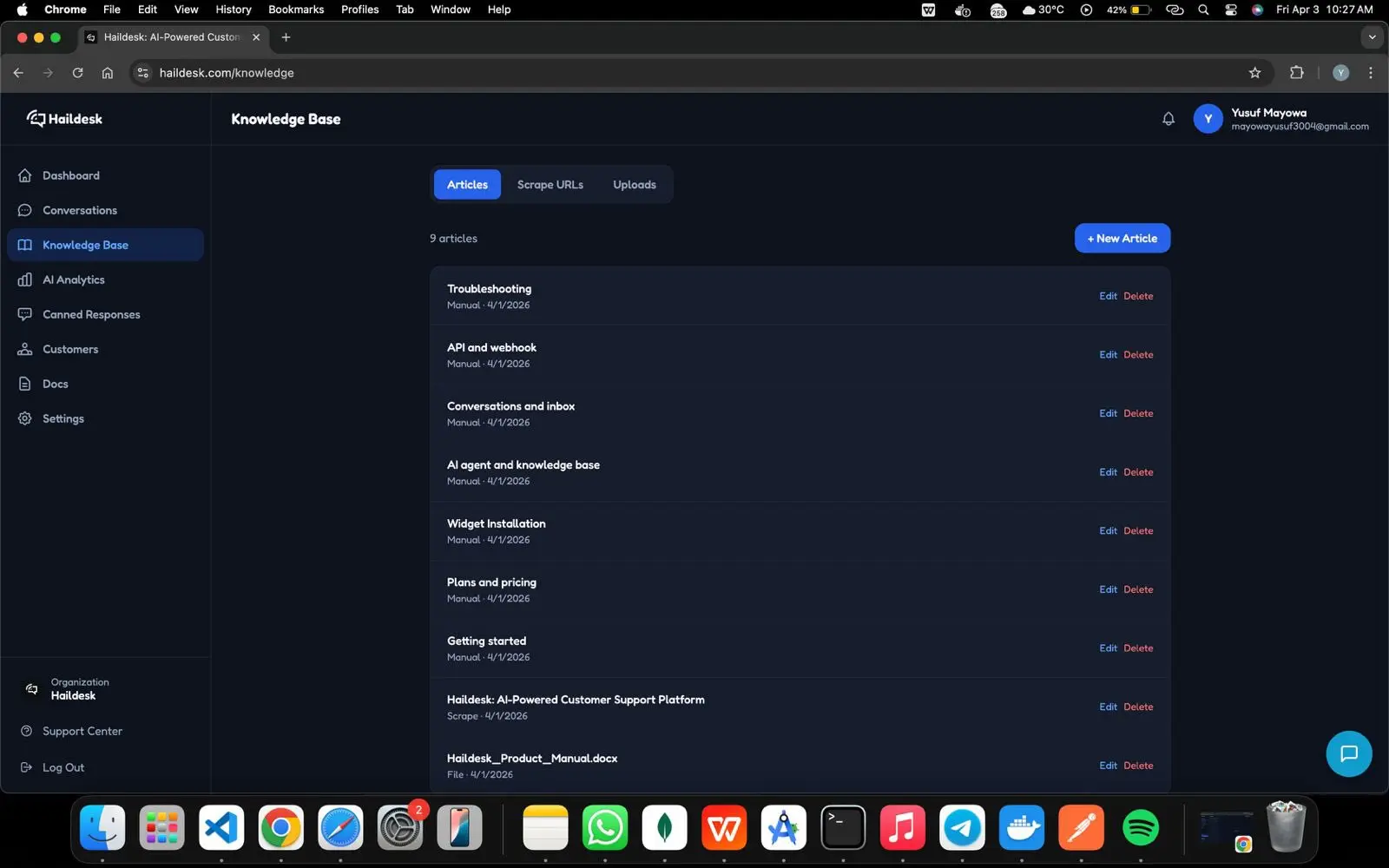Click the Getting started article title

[x=486, y=641]
